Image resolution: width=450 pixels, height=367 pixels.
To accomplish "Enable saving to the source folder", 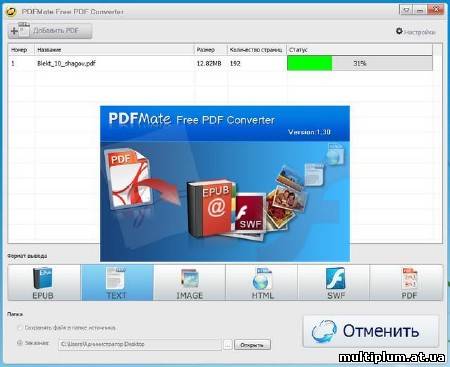I will click(x=20, y=328).
